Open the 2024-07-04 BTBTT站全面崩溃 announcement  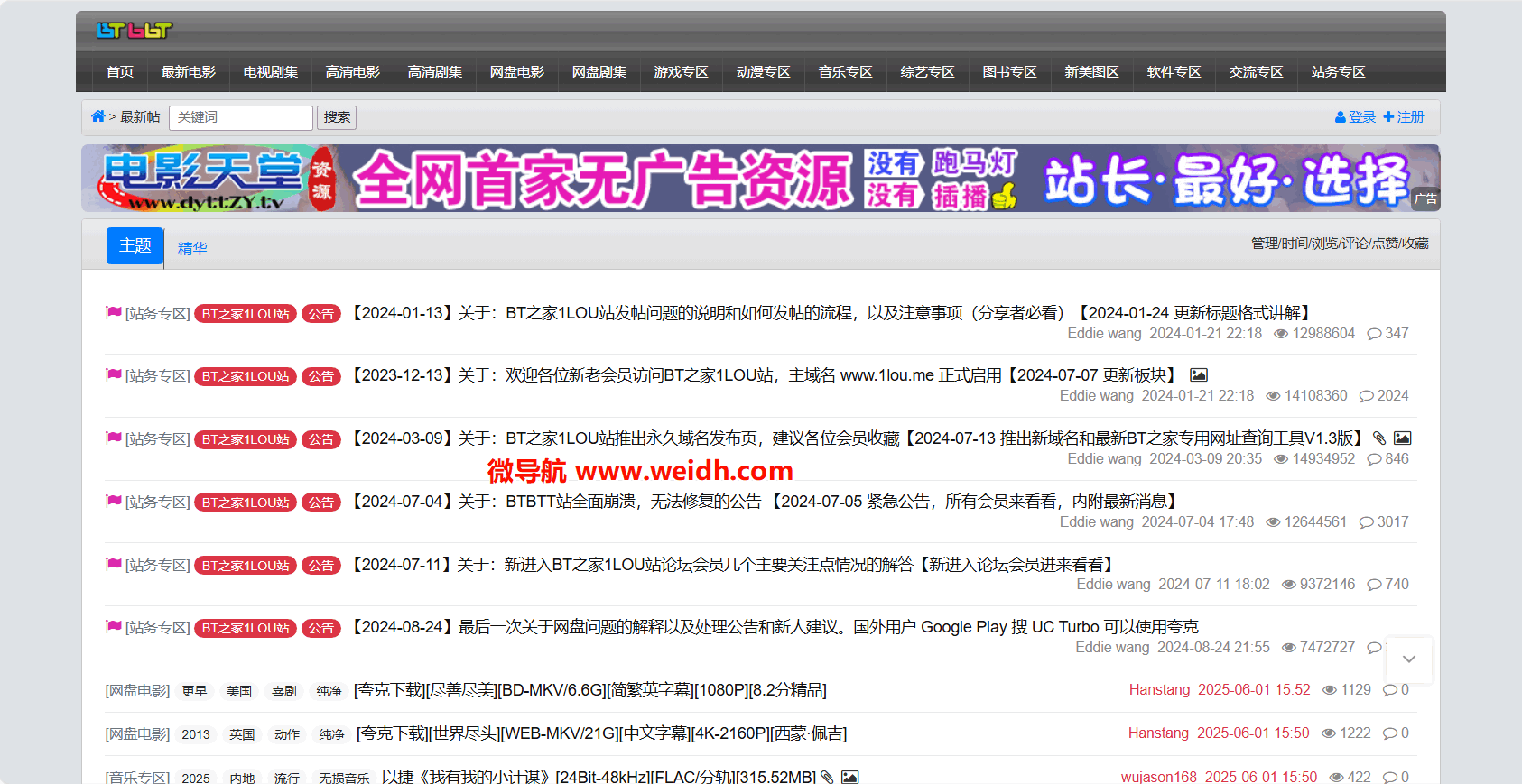(764, 502)
